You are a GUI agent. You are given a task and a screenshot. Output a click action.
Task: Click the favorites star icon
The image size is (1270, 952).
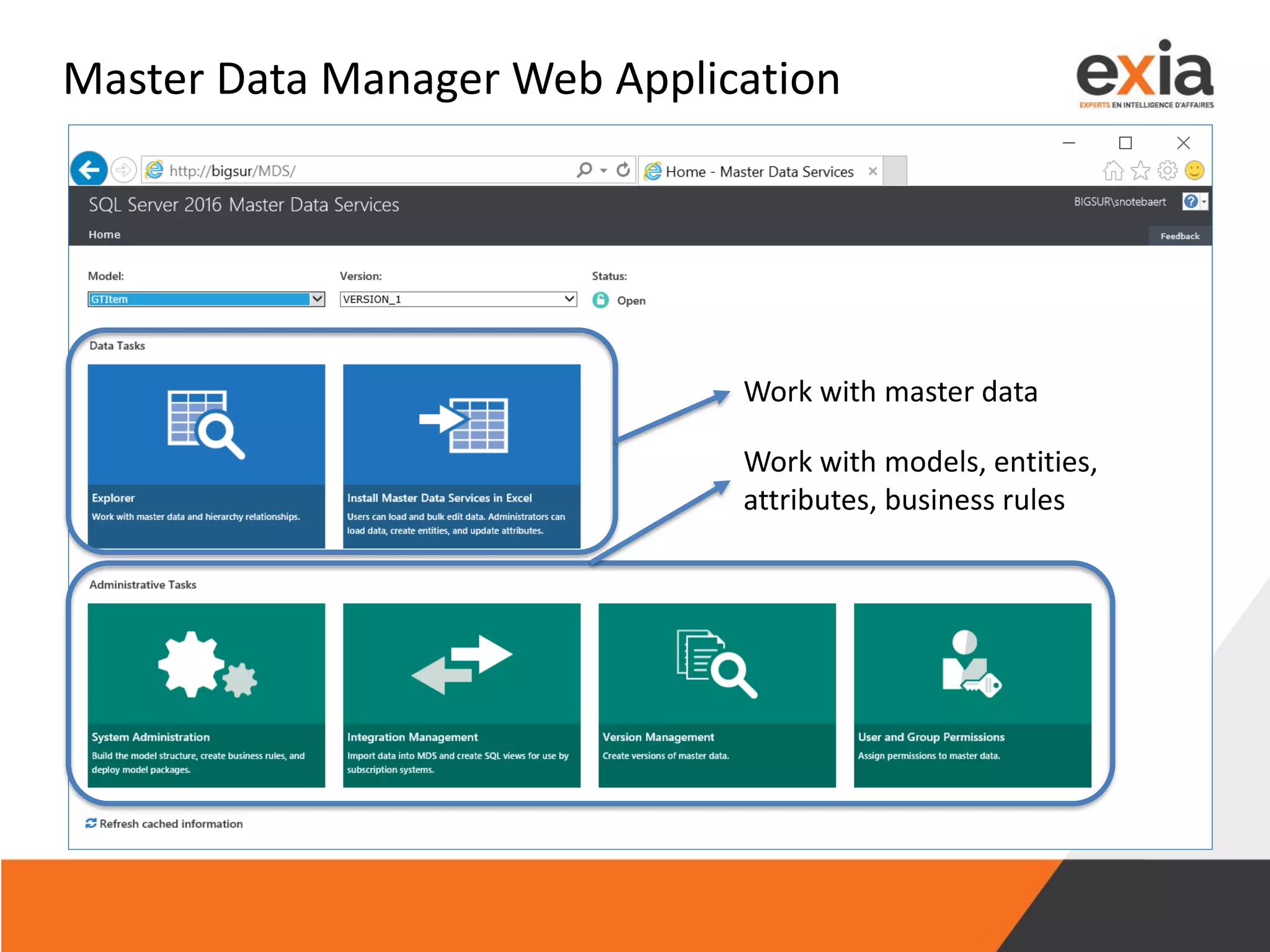point(1140,170)
